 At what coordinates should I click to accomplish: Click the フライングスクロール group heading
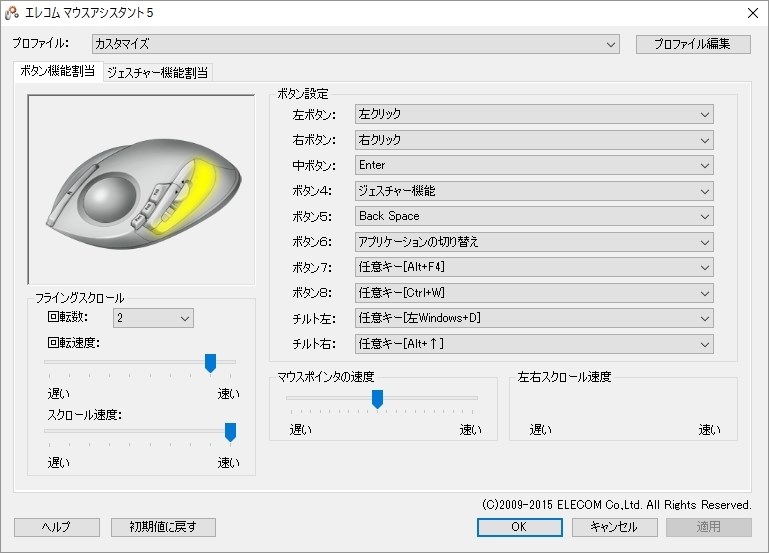[x=79, y=298]
